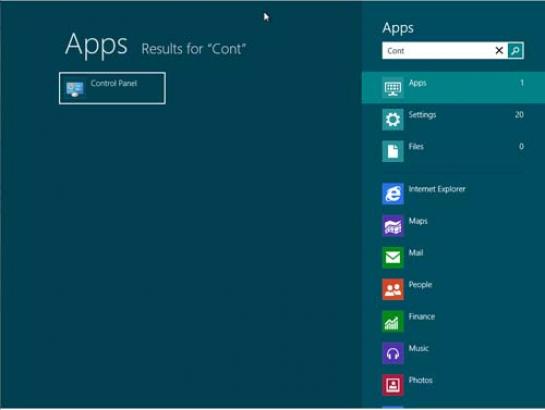The image size is (545, 410).
Task: Click the Files document icon
Action: [393, 151]
